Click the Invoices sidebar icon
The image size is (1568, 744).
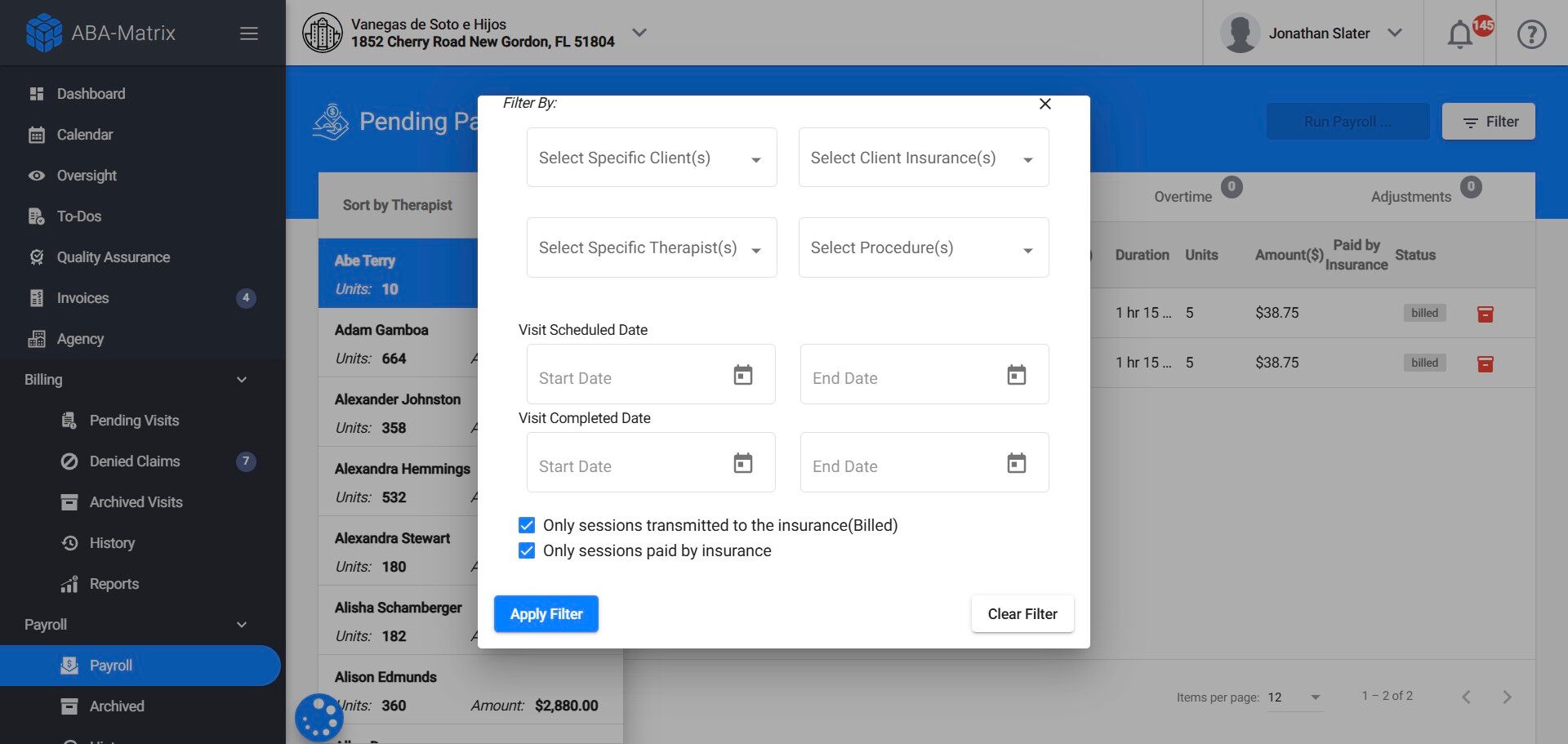click(x=37, y=297)
